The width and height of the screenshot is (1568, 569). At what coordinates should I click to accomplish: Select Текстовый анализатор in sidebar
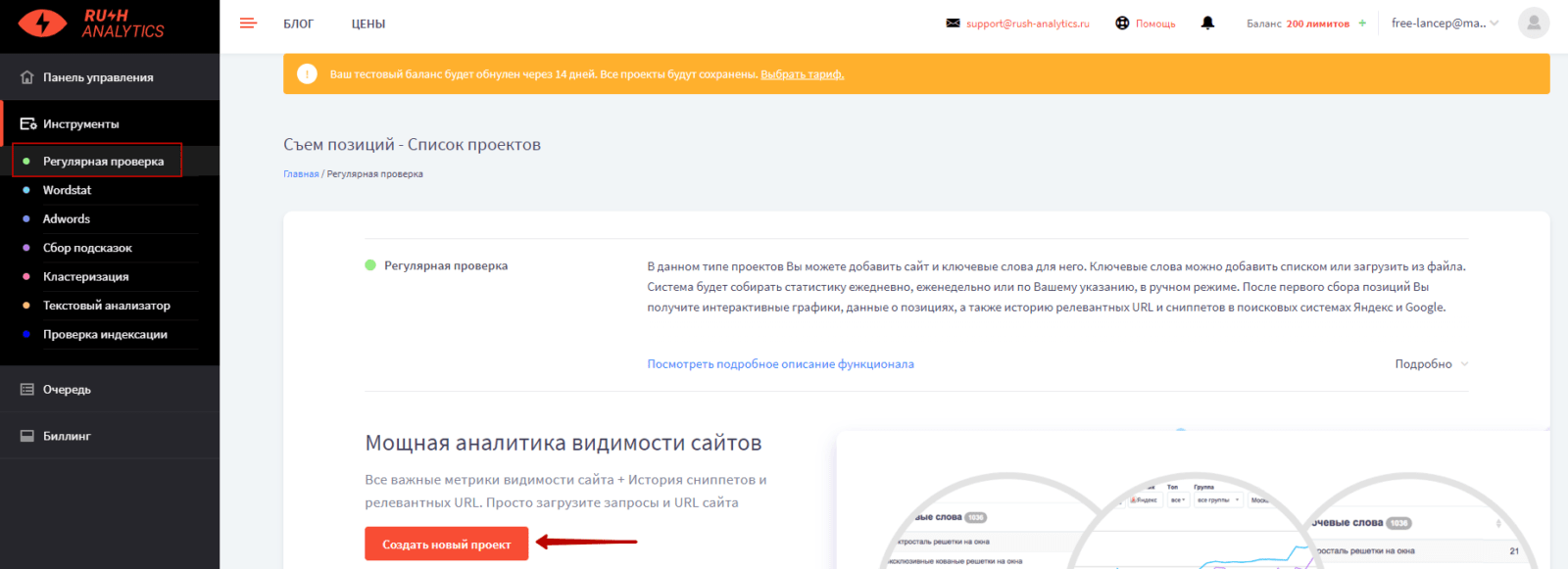[x=106, y=306]
